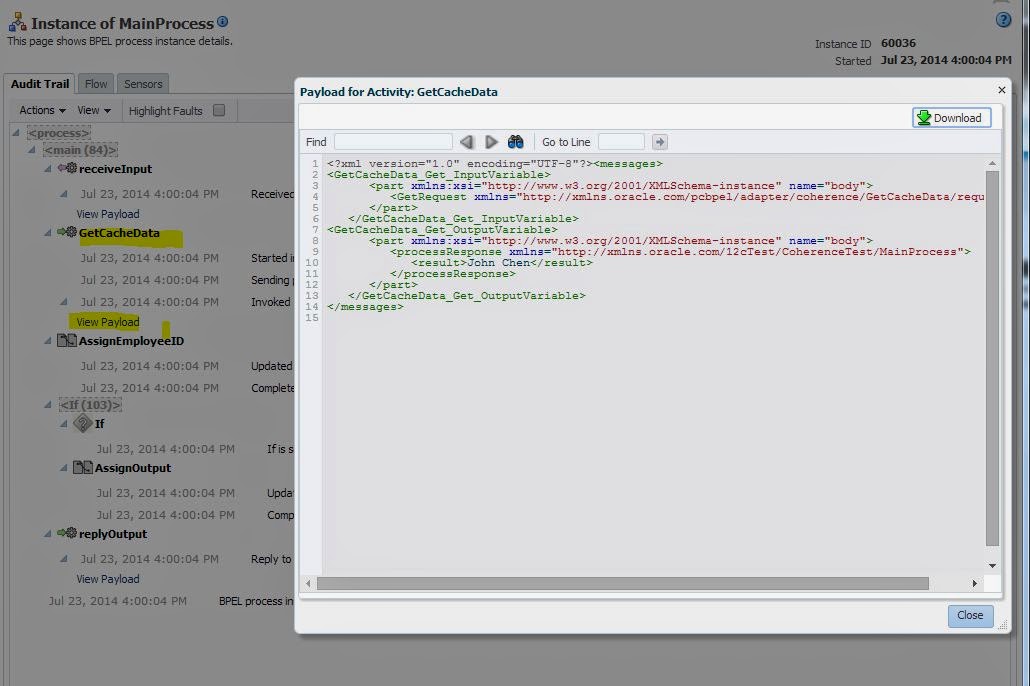Click the help question mark icon
Screen dimensions: 1030x686
[x=1003, y=20]
